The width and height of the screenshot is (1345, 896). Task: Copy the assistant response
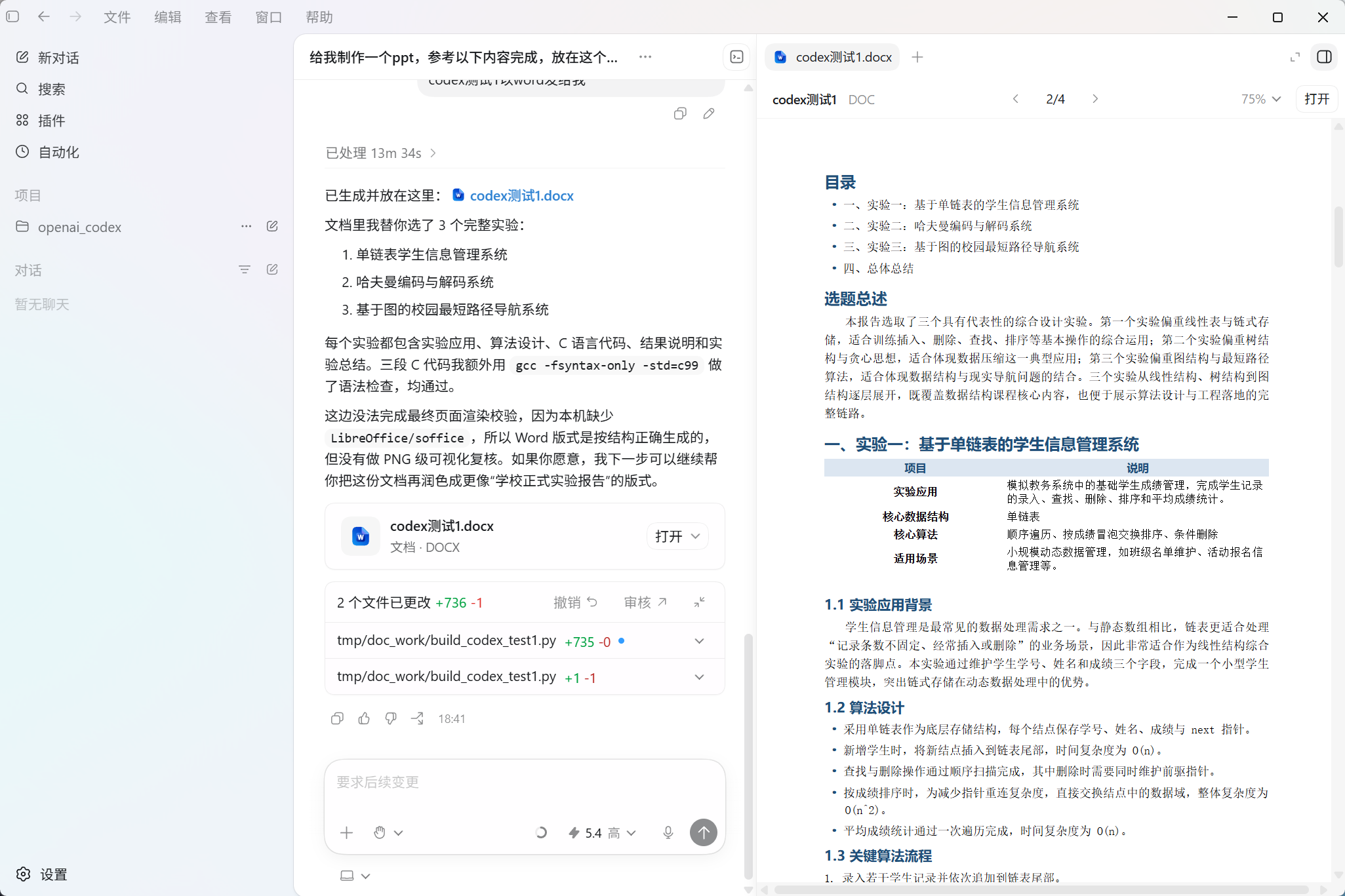(337, 718)
